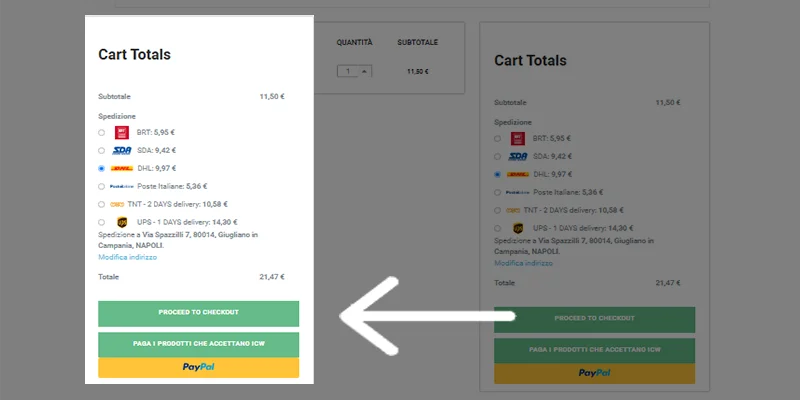Pick TNT 2 DAYS delivery radio in highlighted panel
The width and height of the screenshot is (800, 400).
click(x=102, y=204)
